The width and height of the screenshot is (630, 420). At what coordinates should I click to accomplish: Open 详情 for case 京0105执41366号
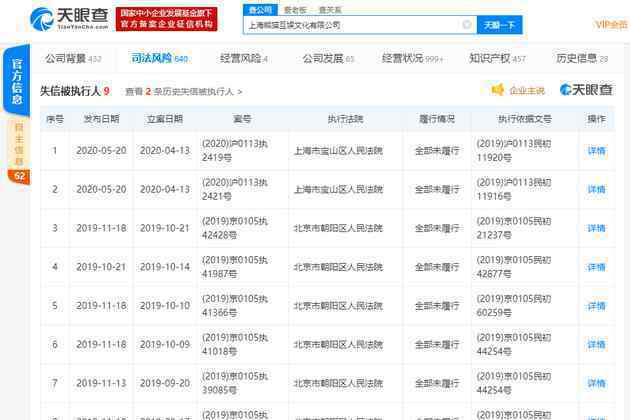click(596, 306)
